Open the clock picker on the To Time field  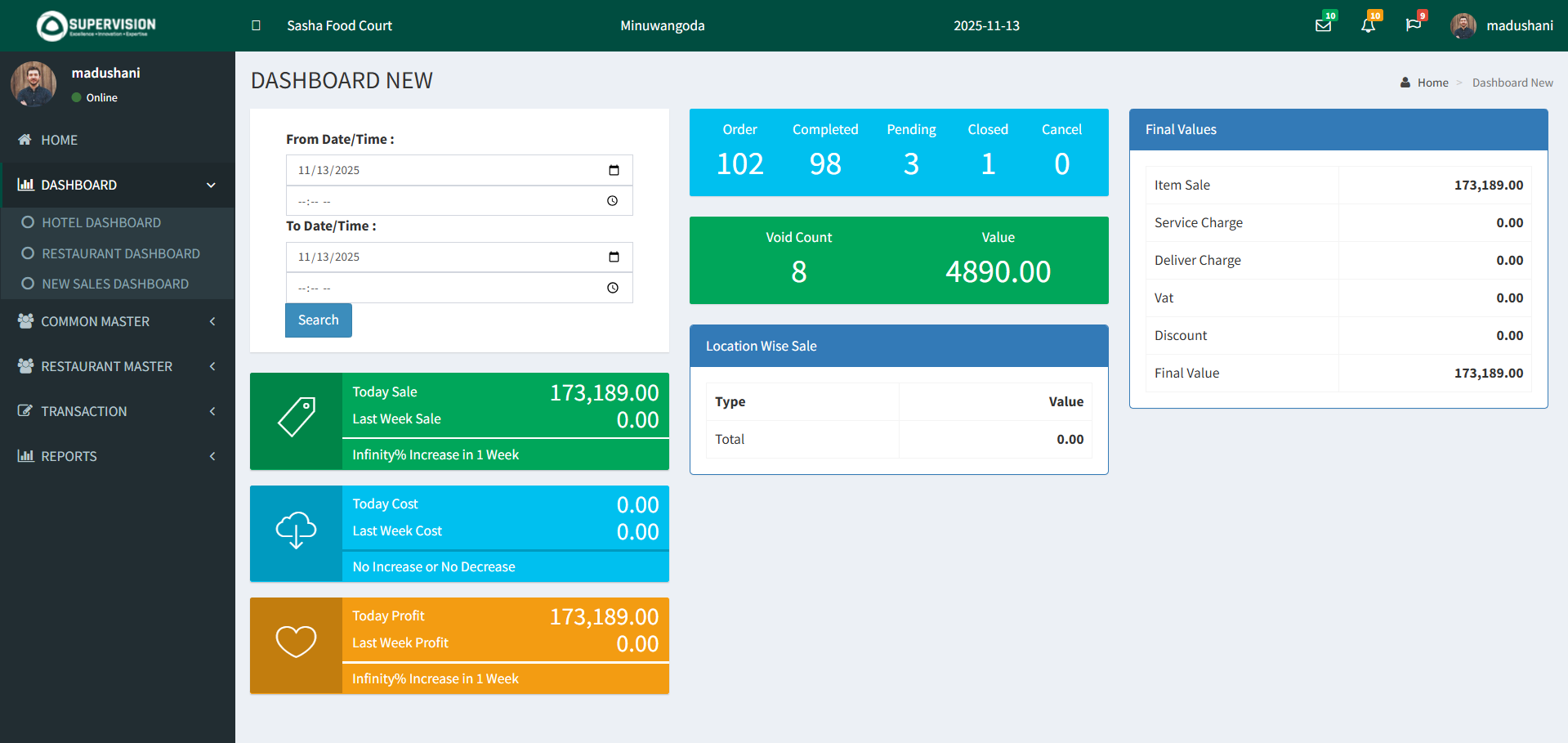(x=613, y=288)
